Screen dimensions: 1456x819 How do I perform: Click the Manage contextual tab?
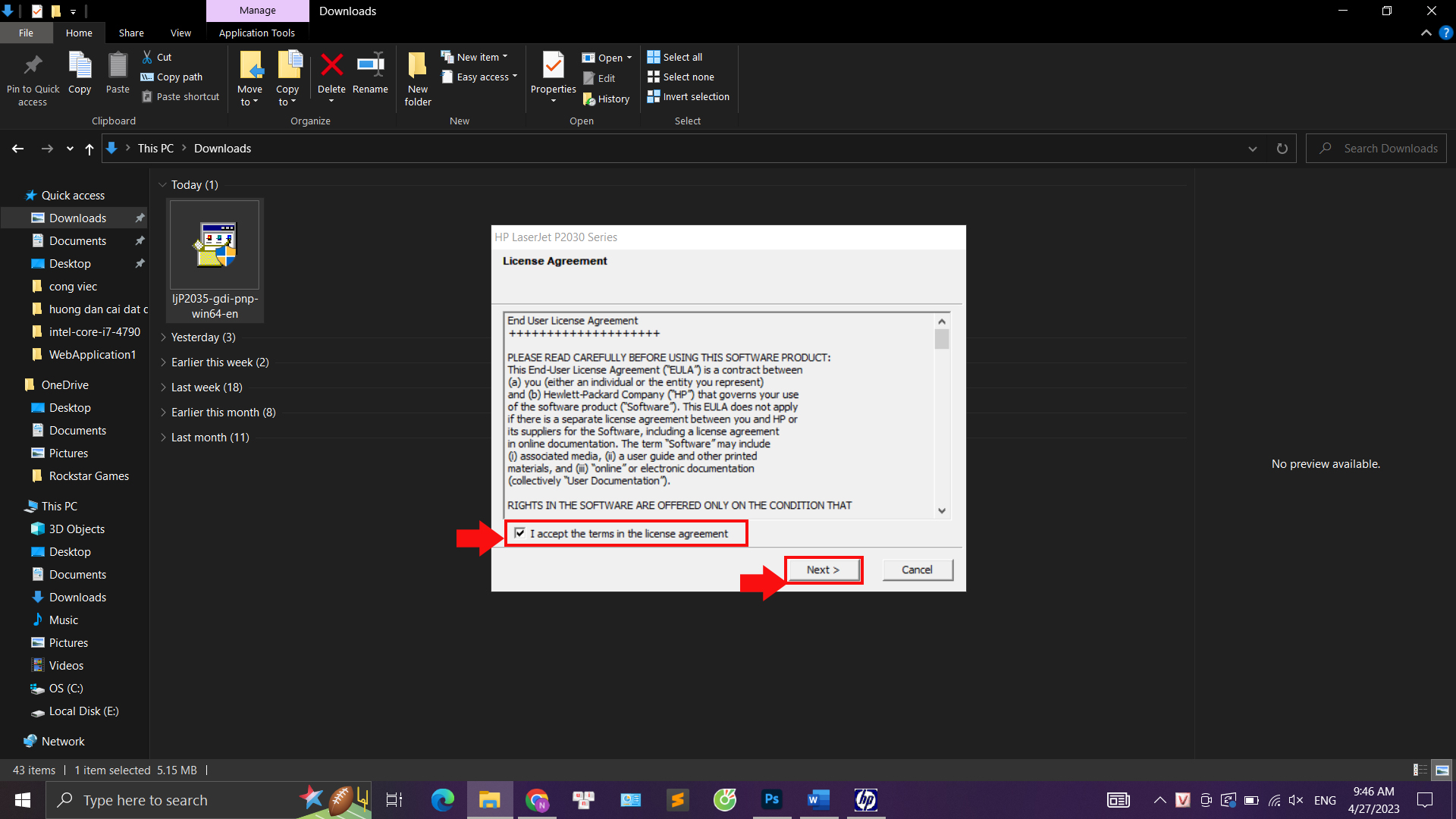[258, 11]
